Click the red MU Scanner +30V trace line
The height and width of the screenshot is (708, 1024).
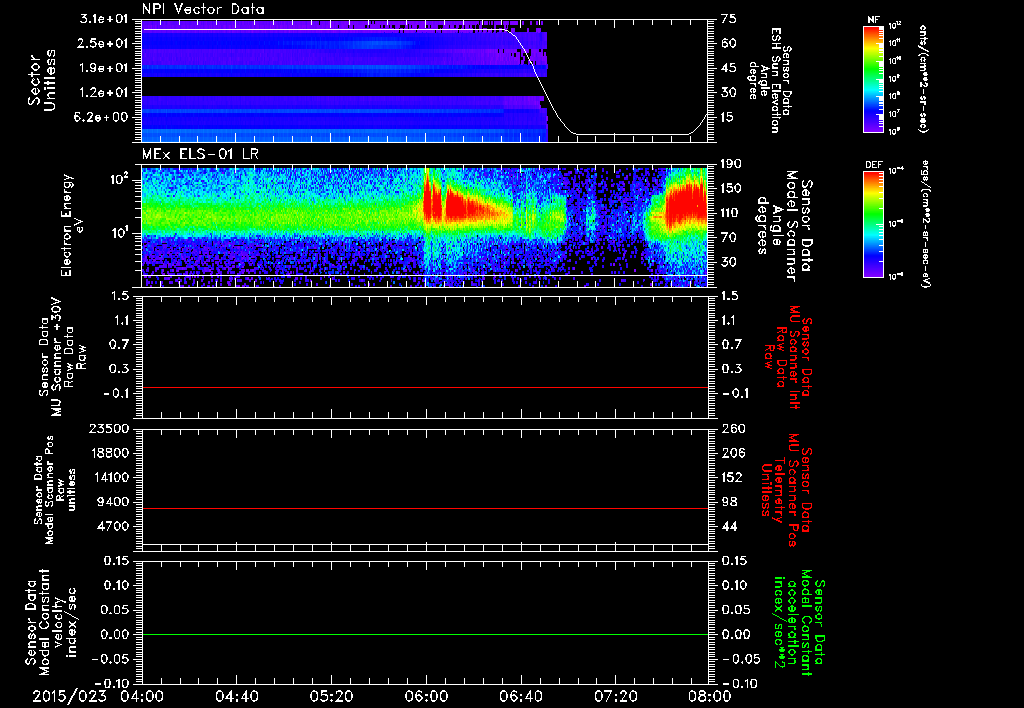pyautogui.click(x=425, y=387)
